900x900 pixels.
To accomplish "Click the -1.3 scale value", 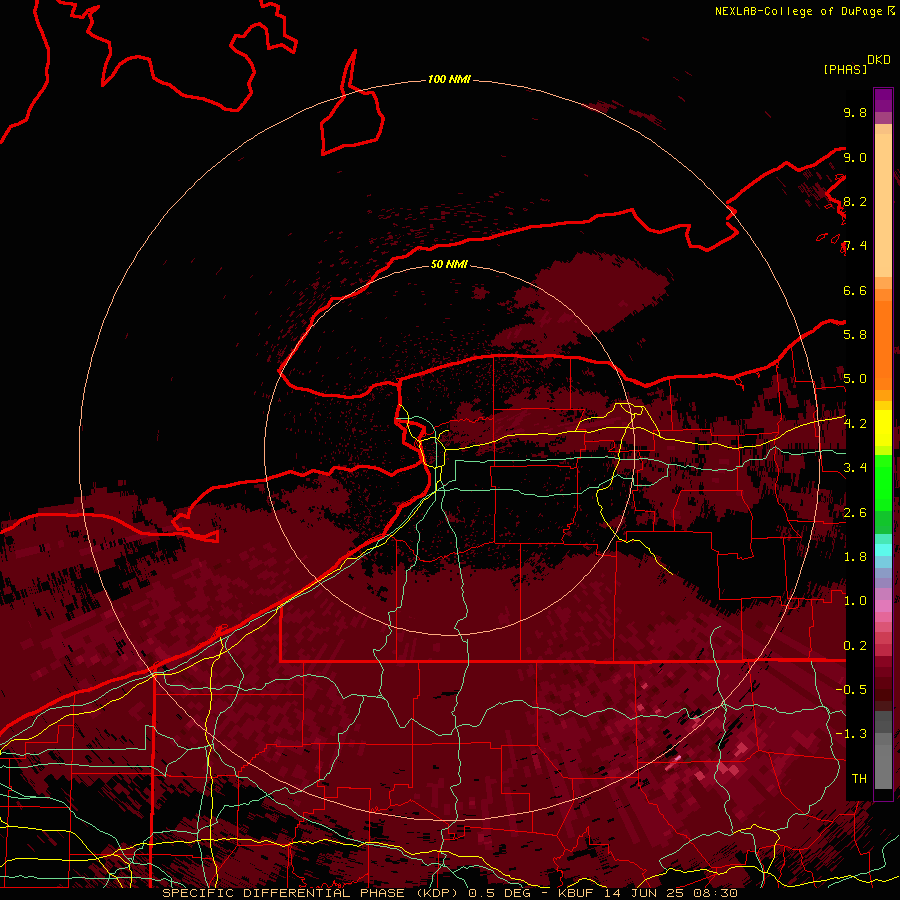I will pyautogui.click(x=852, y=734).
